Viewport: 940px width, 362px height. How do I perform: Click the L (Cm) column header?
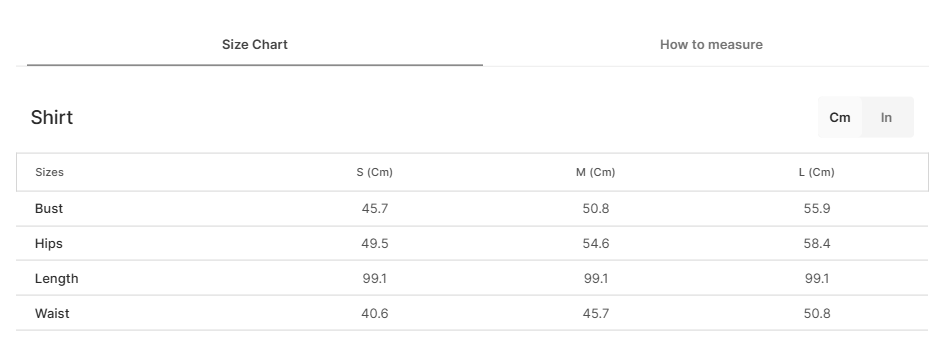click(817, 172)
